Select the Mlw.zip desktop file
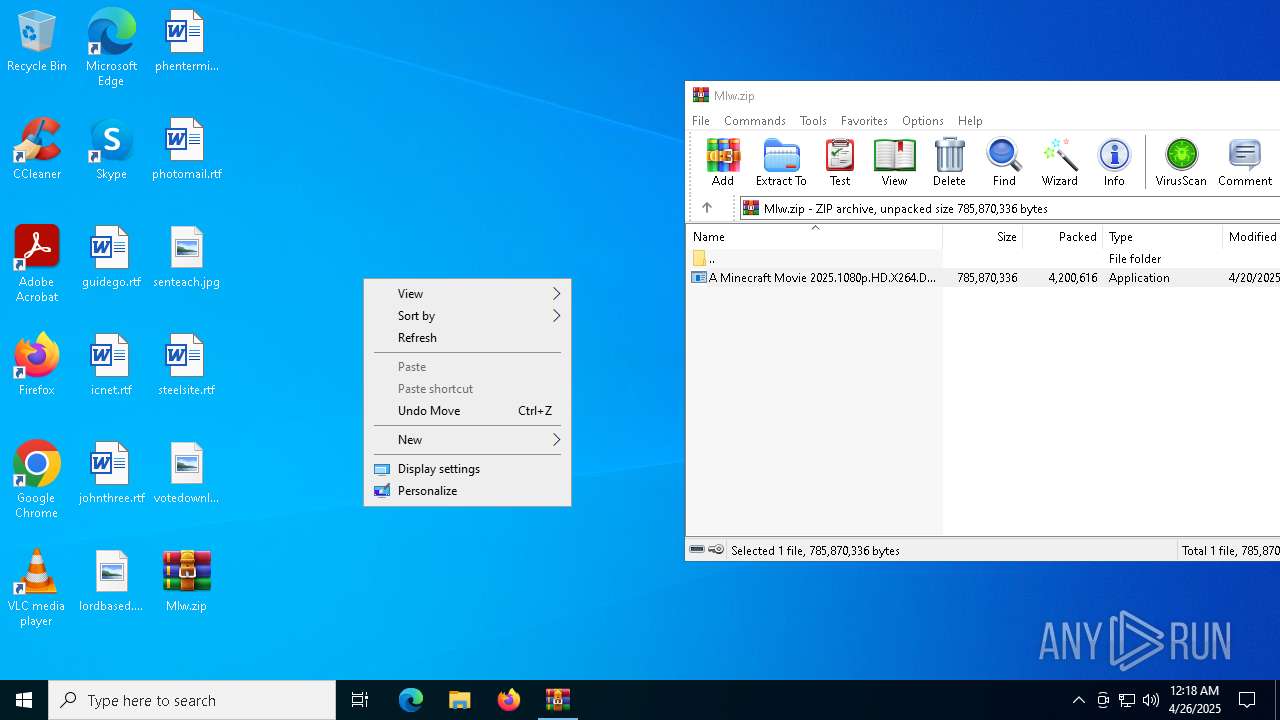1280x720 pixels. (x=186, y=581)
